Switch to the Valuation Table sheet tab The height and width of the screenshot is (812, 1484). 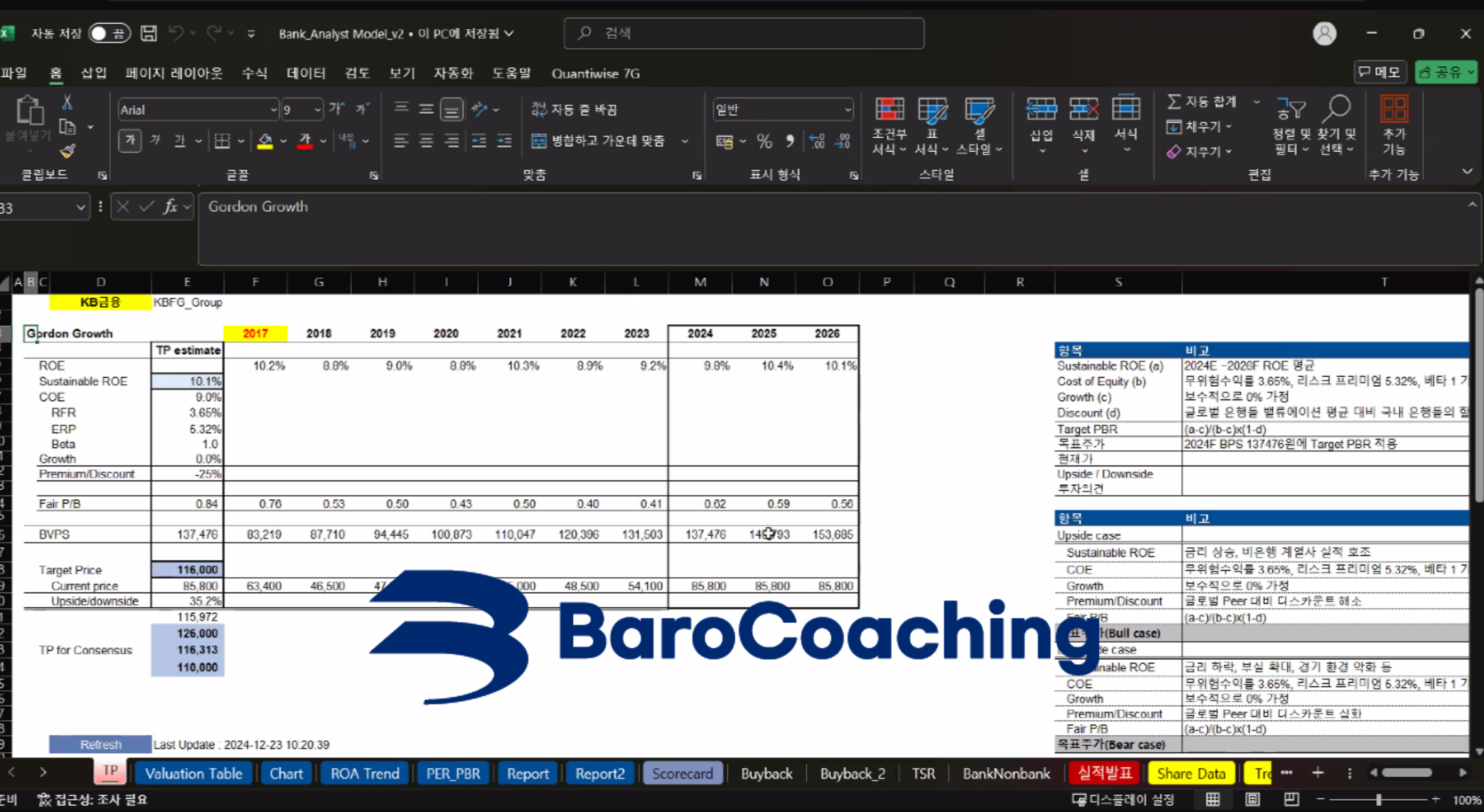[193, 774]
